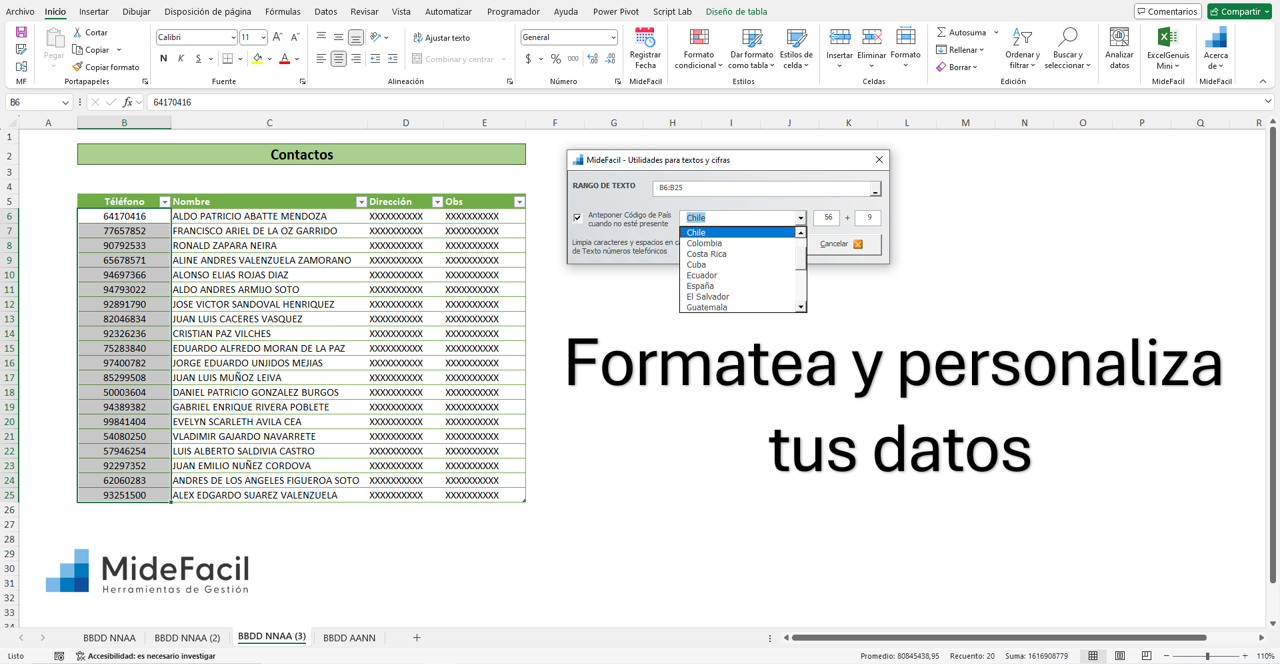
Task: Apply the yellow fill color bucket
Action: click(257, 59)
